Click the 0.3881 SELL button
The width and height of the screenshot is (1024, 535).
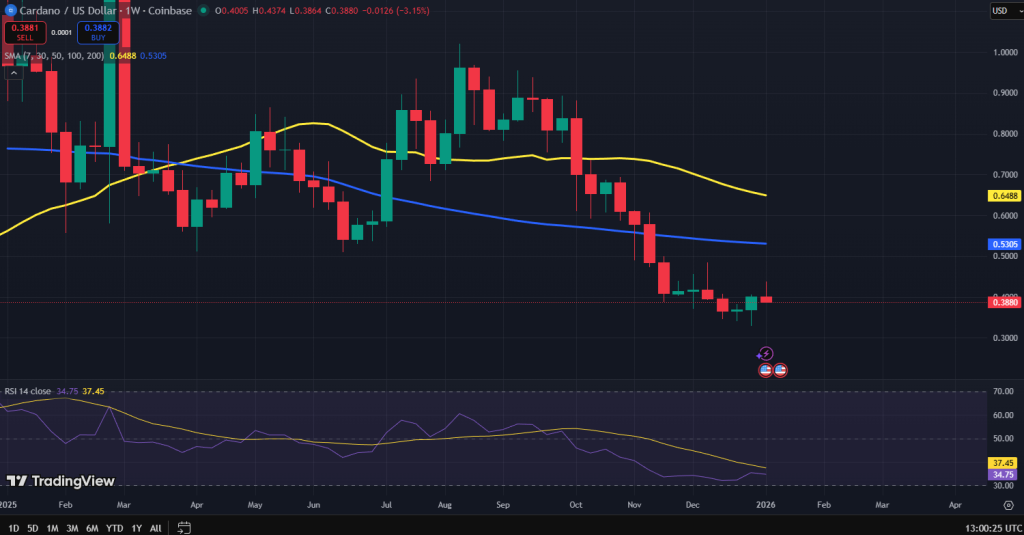pyautogui.click(x=25, y=32)
